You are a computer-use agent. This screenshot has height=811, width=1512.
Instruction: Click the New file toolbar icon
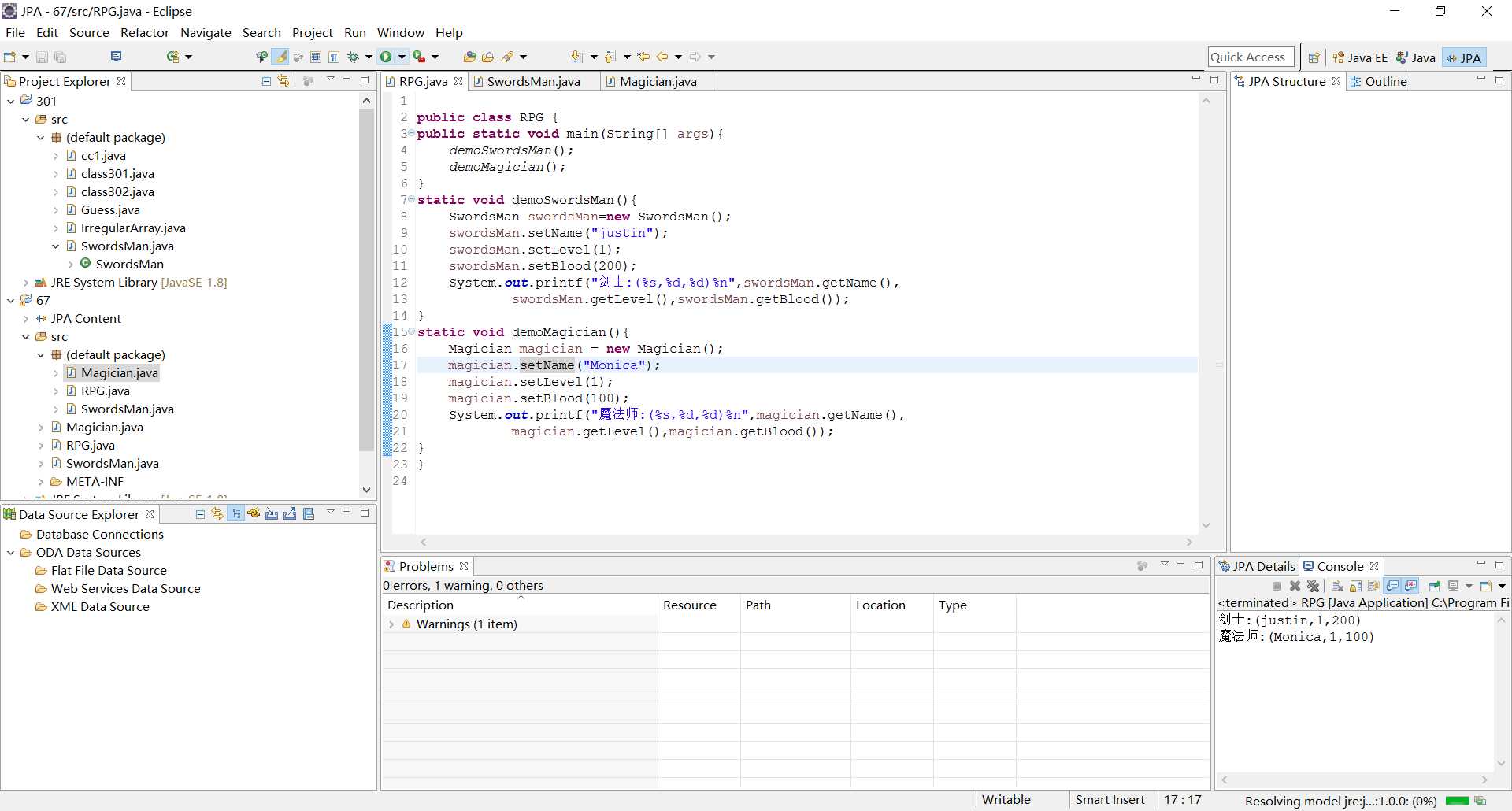click(9, 57)
